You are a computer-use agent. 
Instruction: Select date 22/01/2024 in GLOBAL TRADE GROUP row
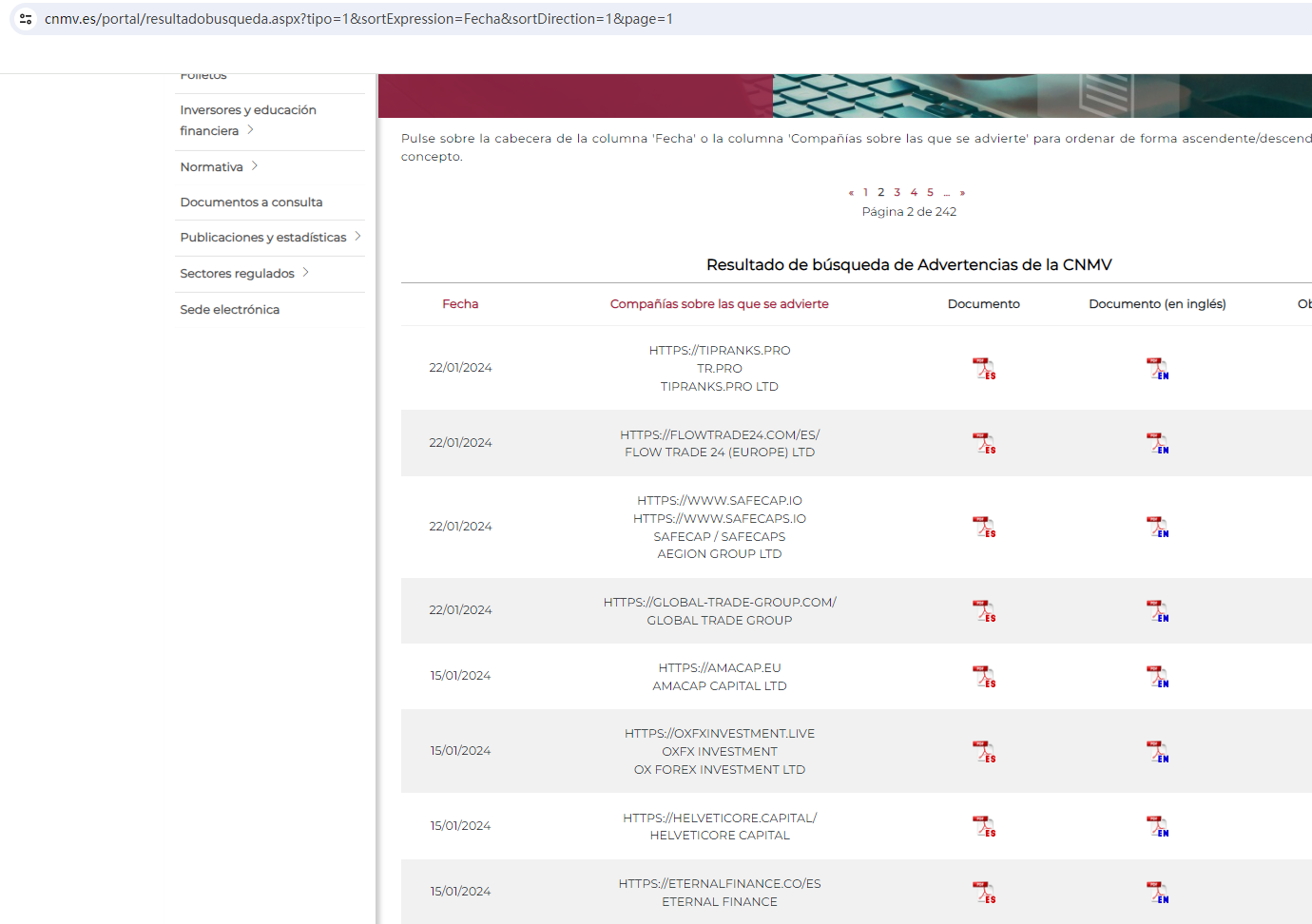(x=460, y=610)
